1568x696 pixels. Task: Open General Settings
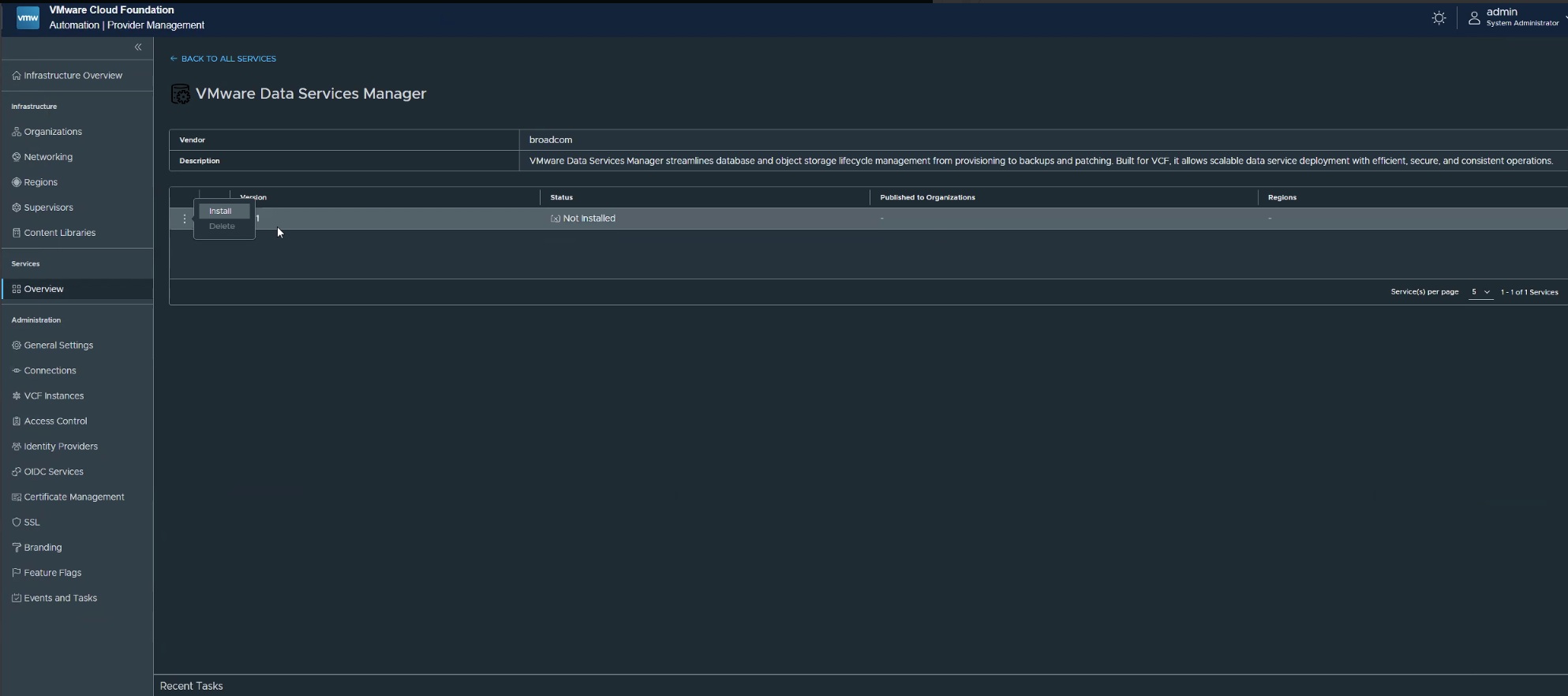pos(58,346)
